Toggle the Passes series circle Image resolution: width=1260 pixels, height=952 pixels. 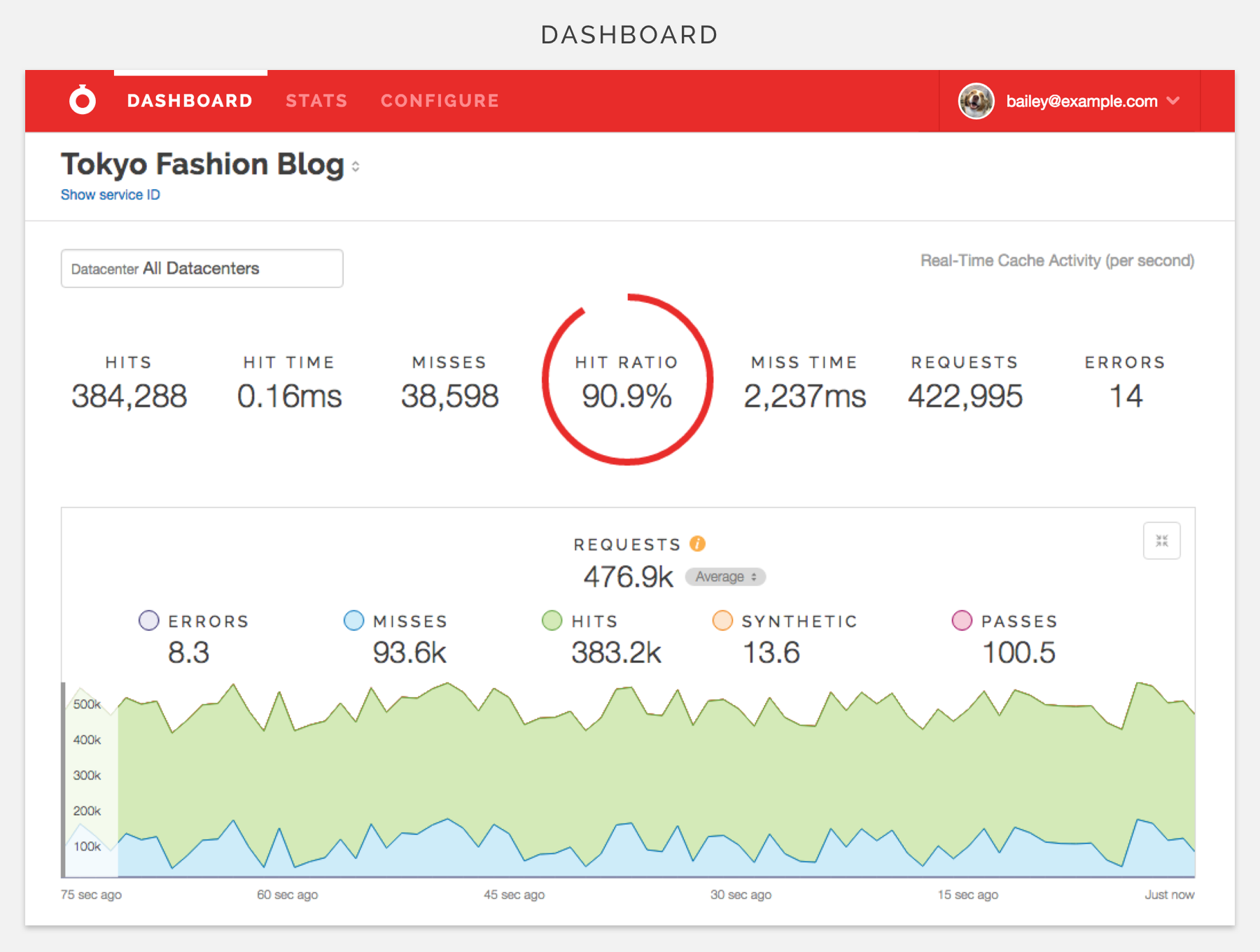962,621
